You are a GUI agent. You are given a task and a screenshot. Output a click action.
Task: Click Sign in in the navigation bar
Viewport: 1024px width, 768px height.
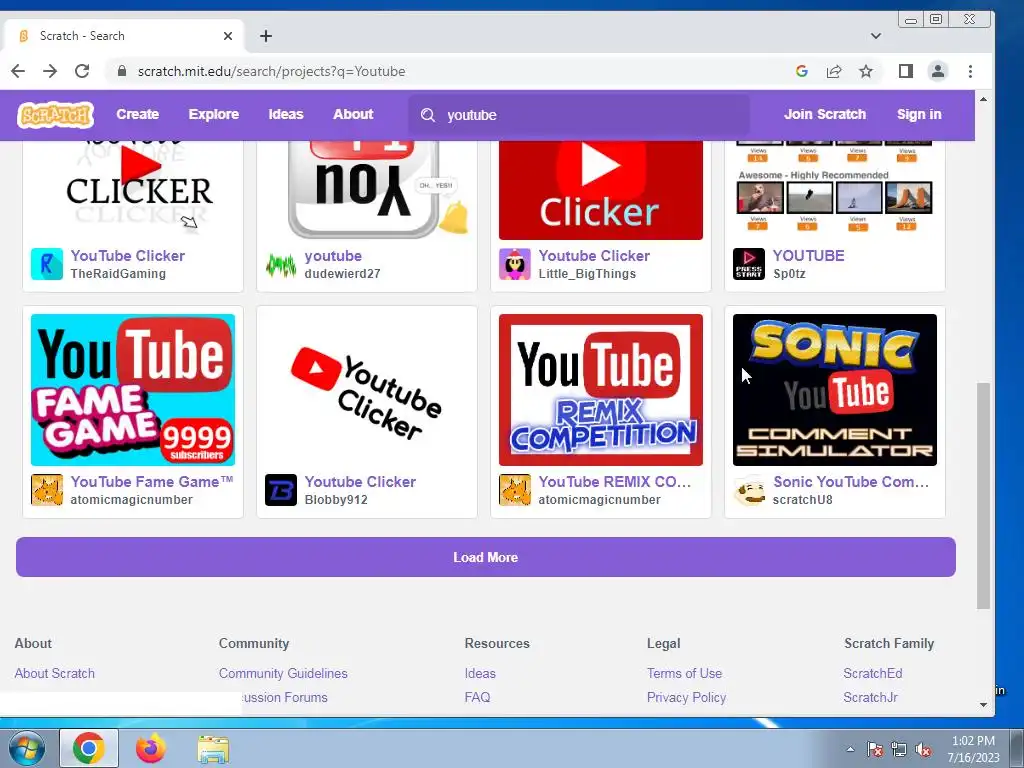click(919, 114)
